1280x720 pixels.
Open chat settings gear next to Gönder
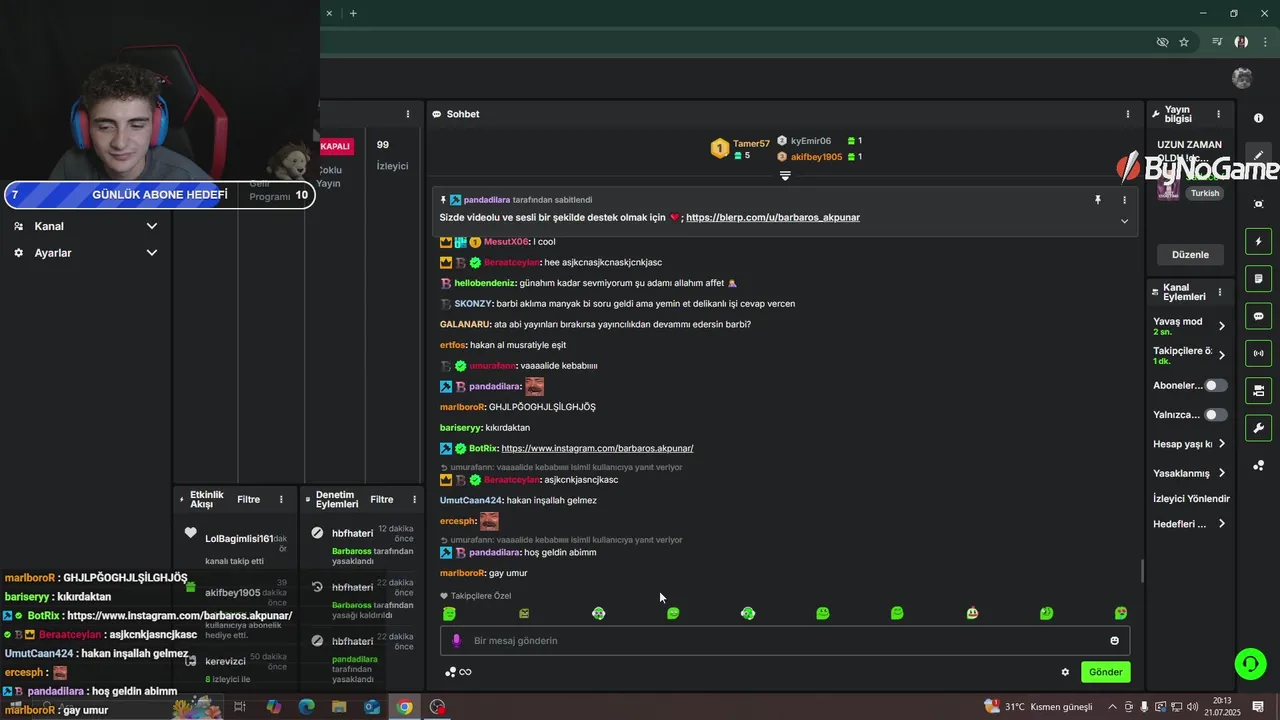click(x=1065, y=672)
